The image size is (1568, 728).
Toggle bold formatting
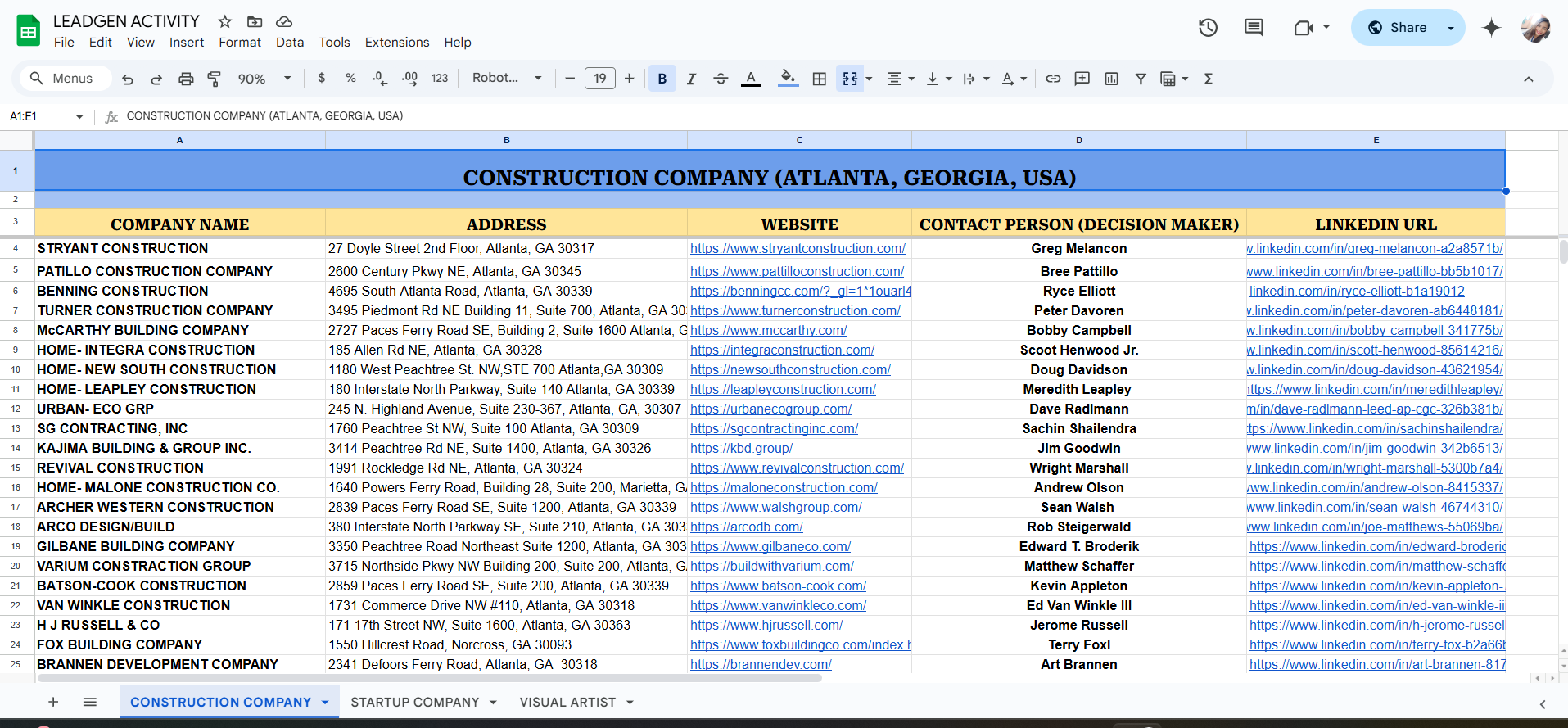pos(662,79)
